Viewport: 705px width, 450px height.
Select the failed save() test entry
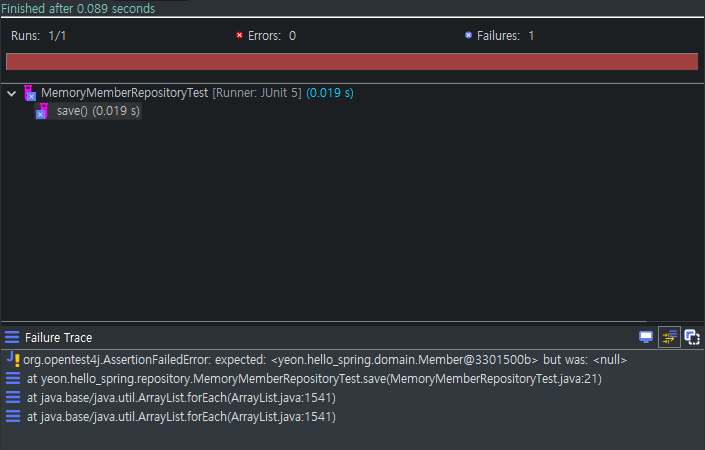tap(89, 111)
